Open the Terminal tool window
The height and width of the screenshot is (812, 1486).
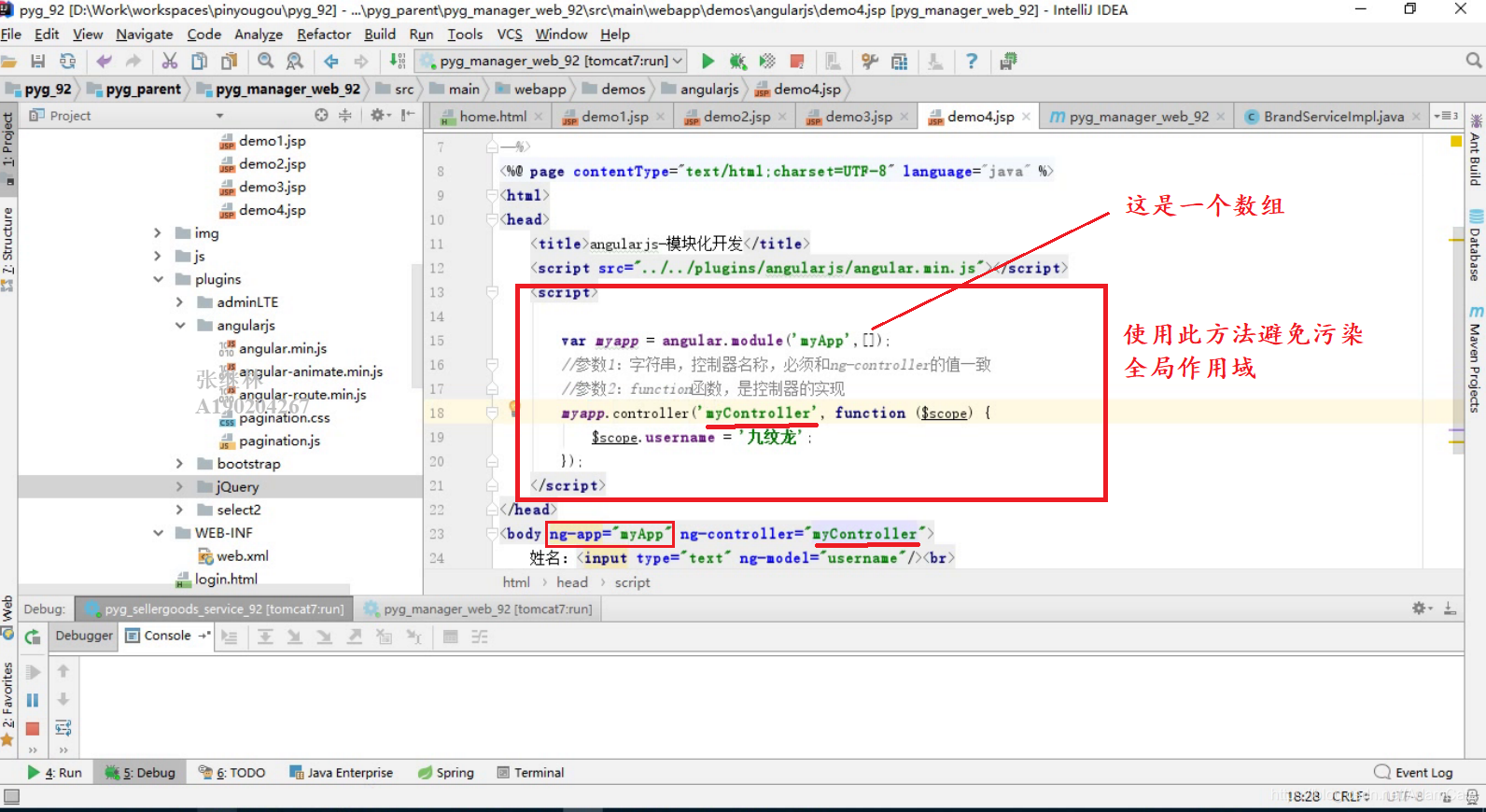pyautogui.click(x=530, y=773)
